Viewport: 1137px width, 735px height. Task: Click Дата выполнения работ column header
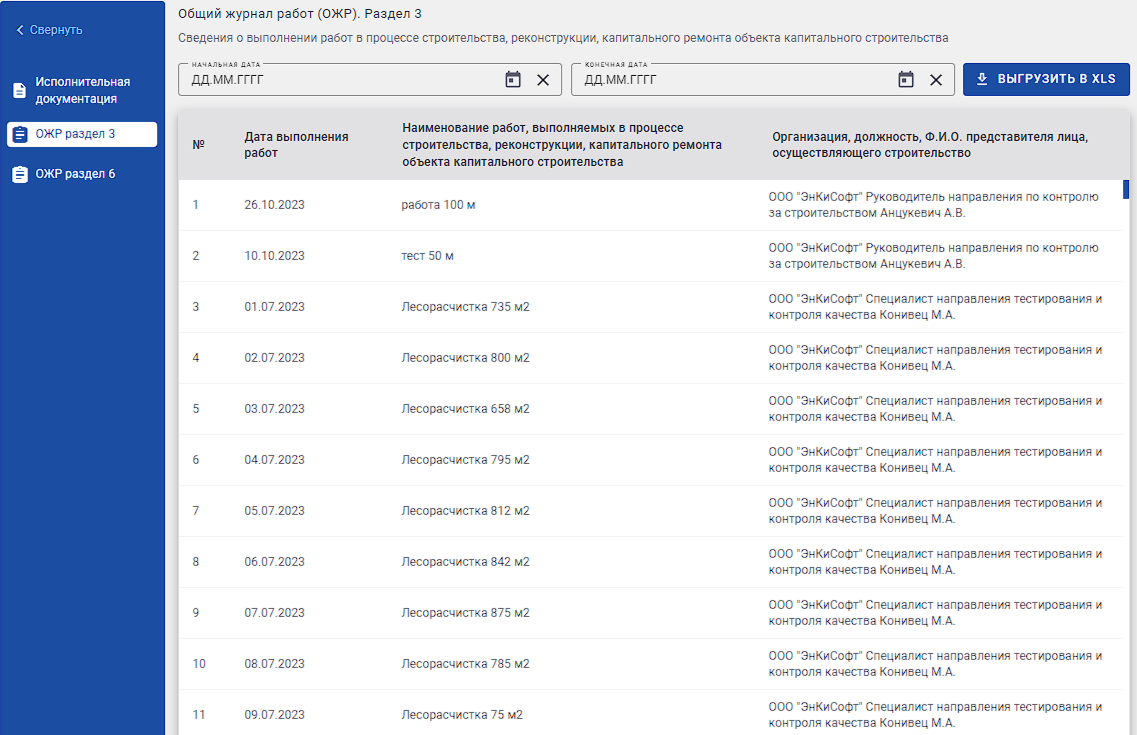296,144
